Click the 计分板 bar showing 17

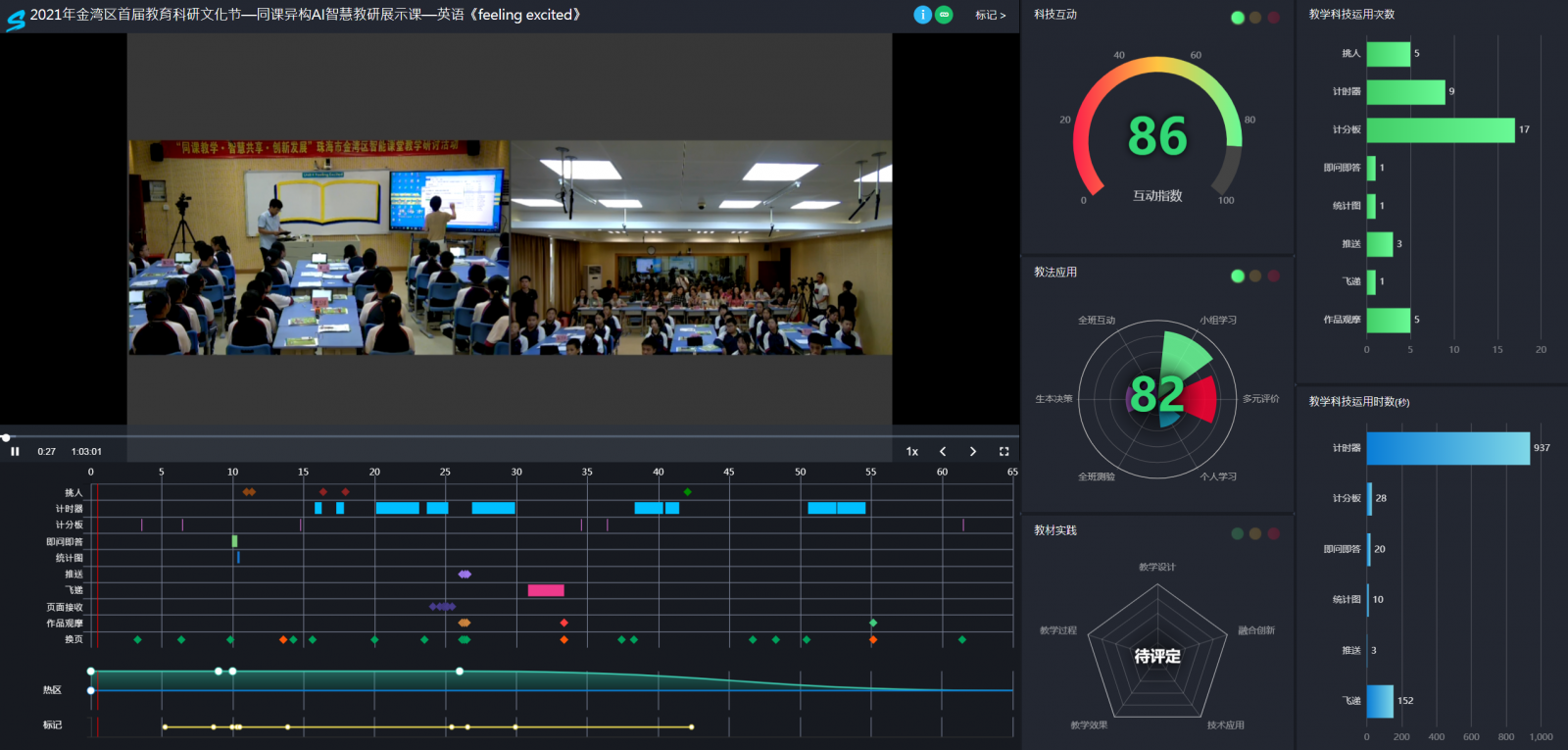click(1441, 130)
